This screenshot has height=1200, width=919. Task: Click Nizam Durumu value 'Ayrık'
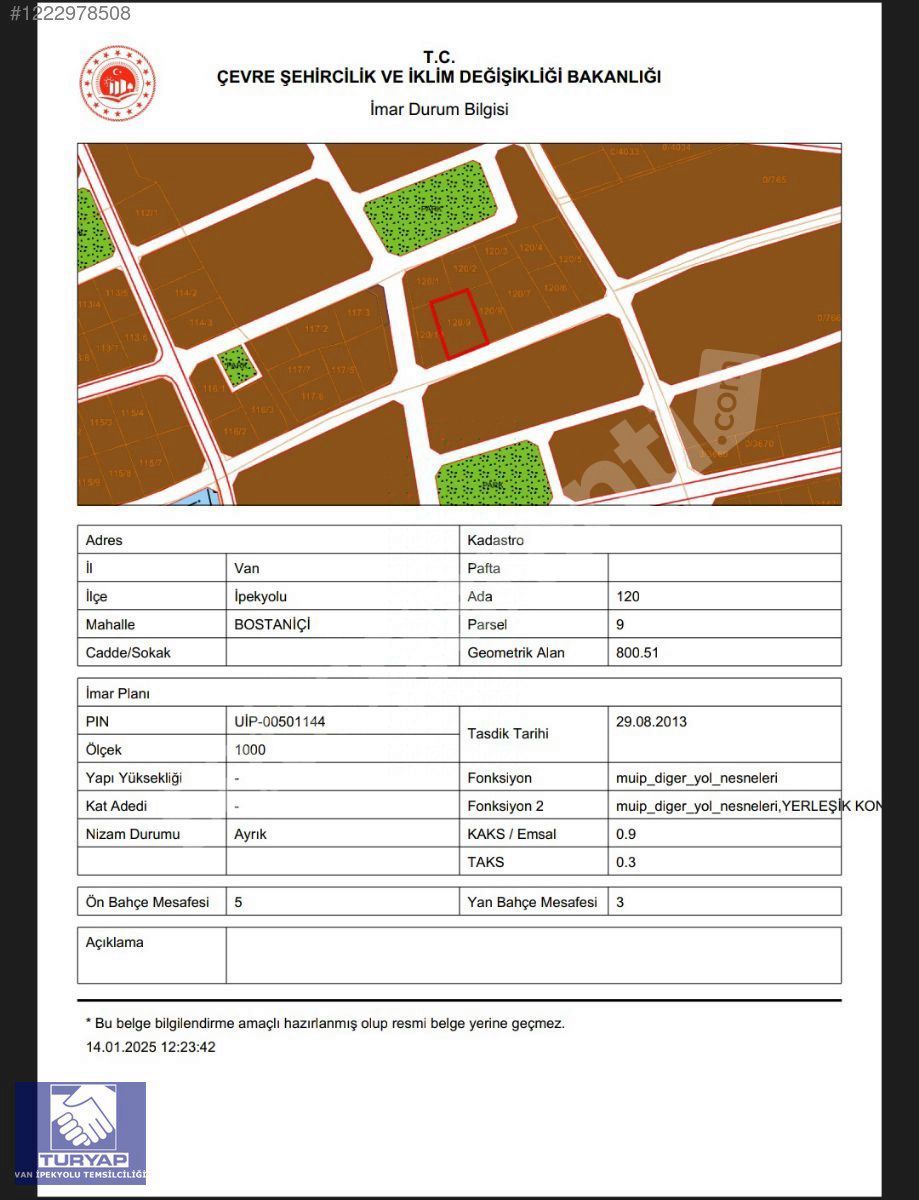250,833
